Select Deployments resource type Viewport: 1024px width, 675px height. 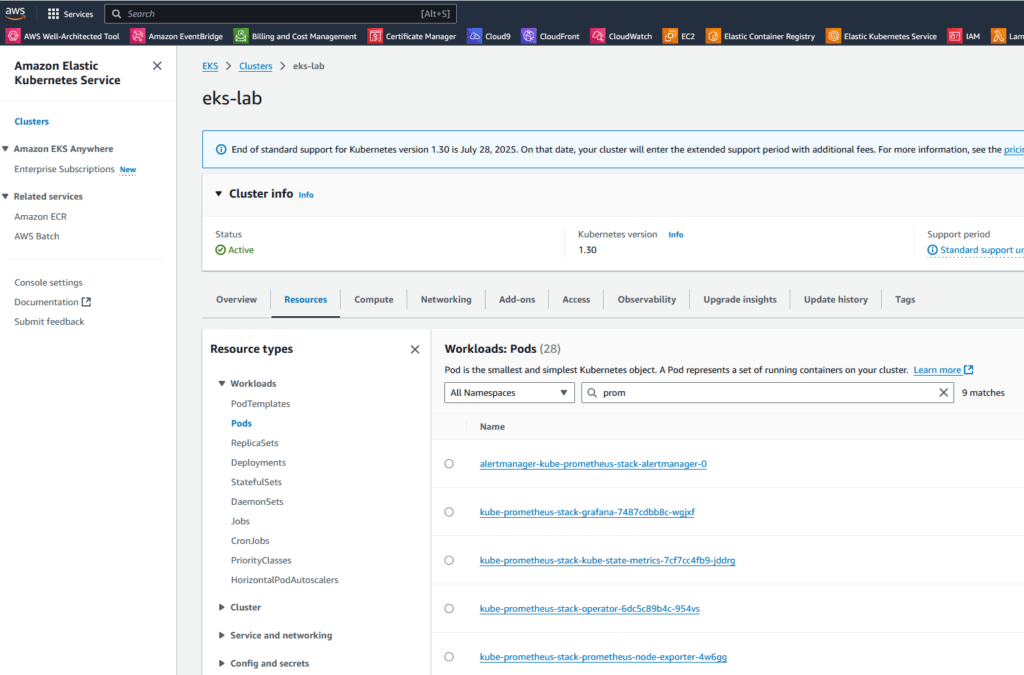click(x=258, y=462)
